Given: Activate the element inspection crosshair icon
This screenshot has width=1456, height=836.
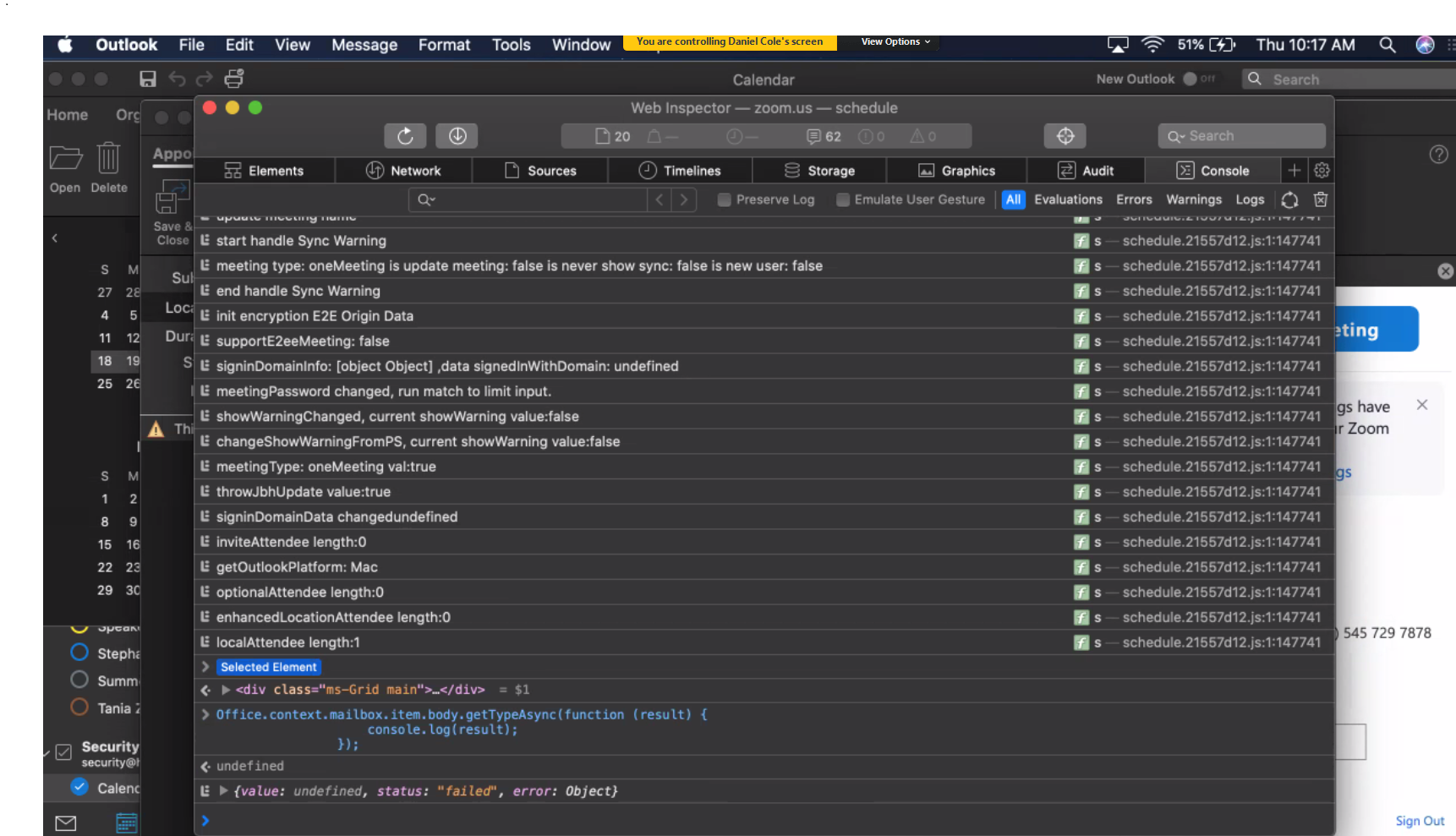Looking at the screenshot, I should tap(1065, 135).
